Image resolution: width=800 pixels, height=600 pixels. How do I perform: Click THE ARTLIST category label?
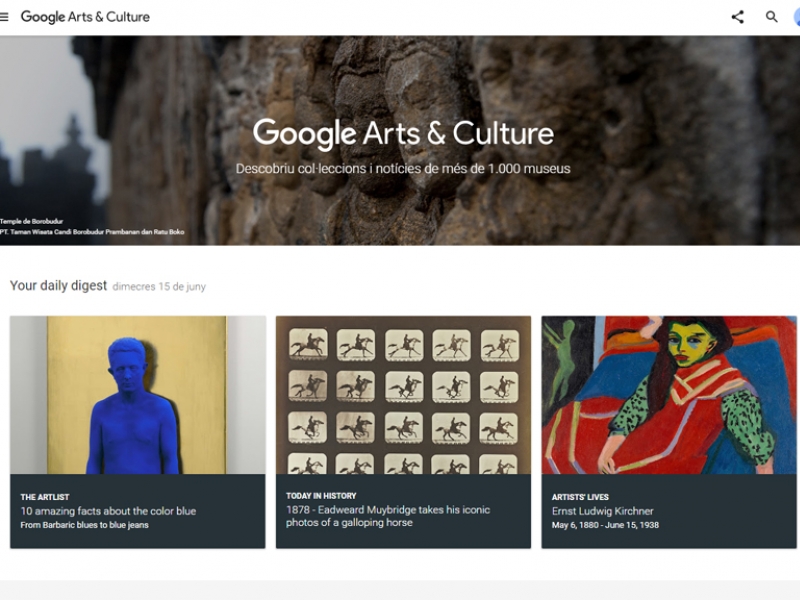(45, 497)
